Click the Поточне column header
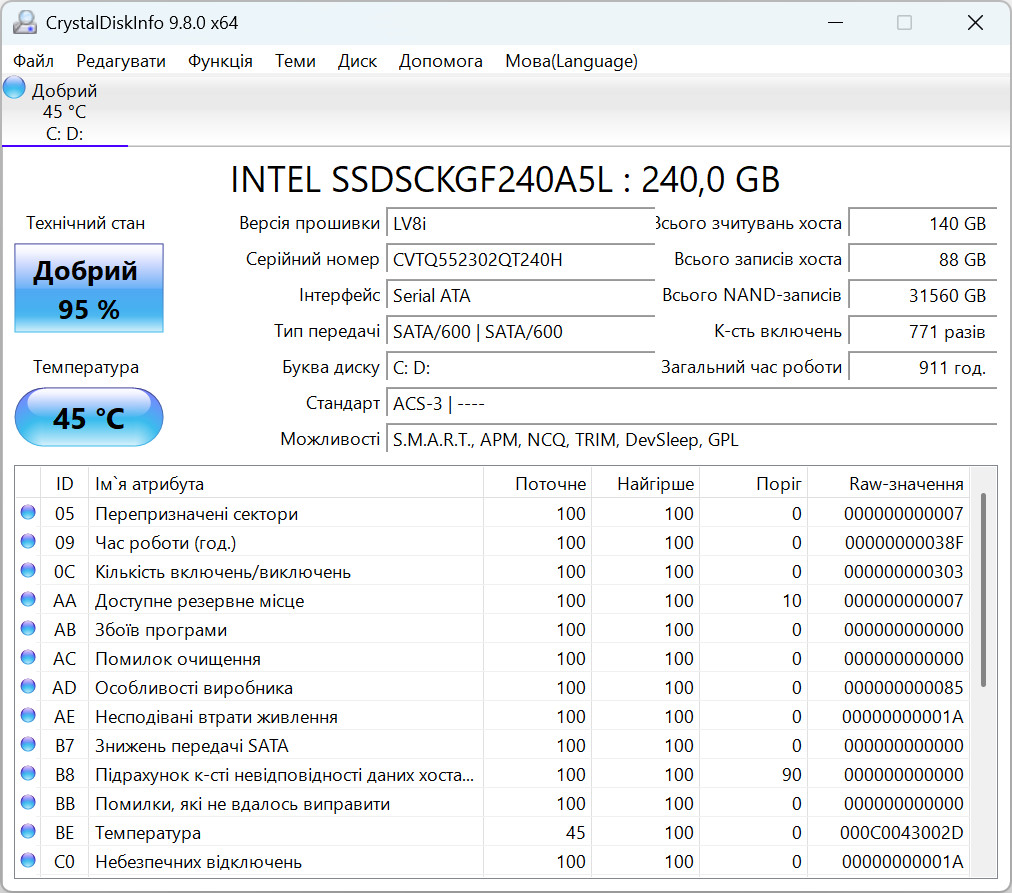The image size is (1012, 893). pyautogui.click(x=537, y=483)
